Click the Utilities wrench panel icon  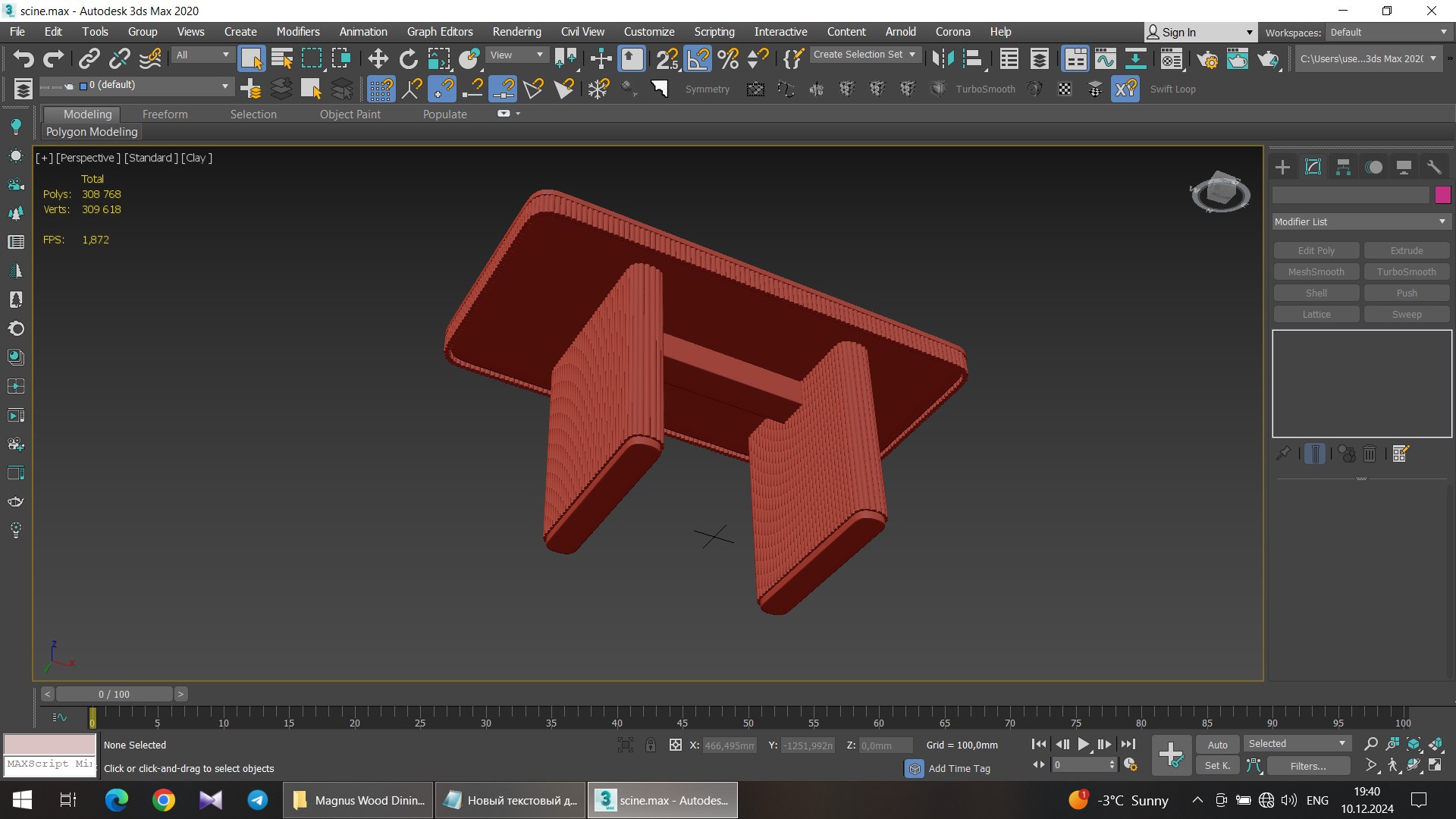[1434, 167]
